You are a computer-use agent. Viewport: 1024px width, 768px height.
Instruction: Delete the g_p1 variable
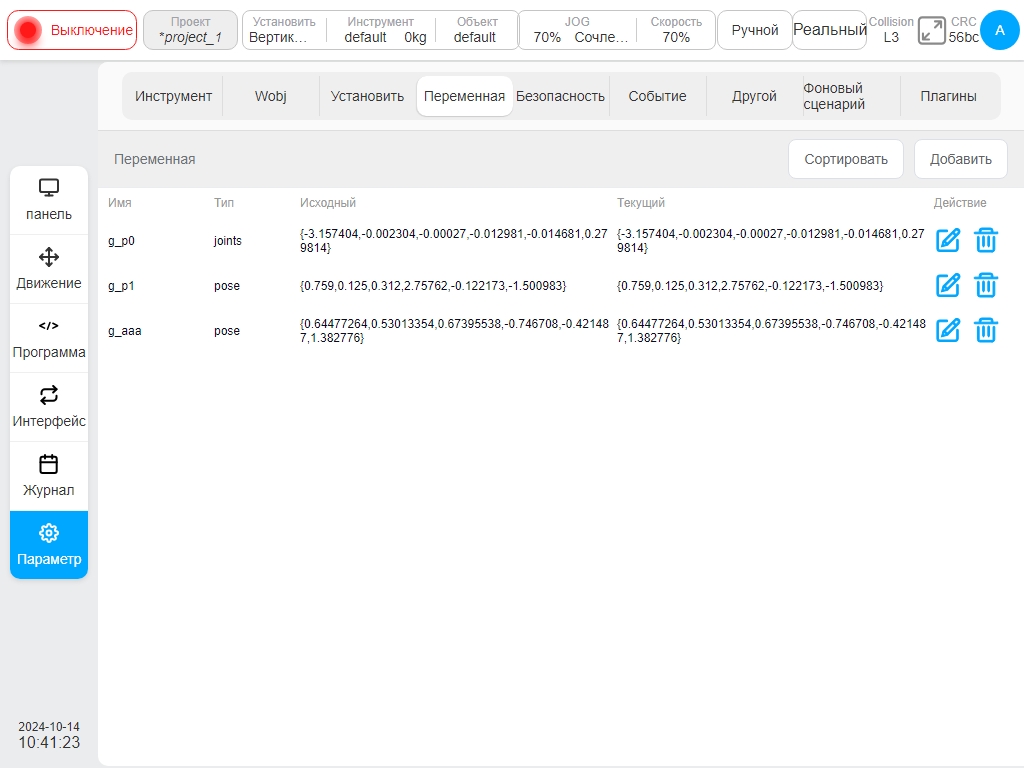[x=985, y=285]
